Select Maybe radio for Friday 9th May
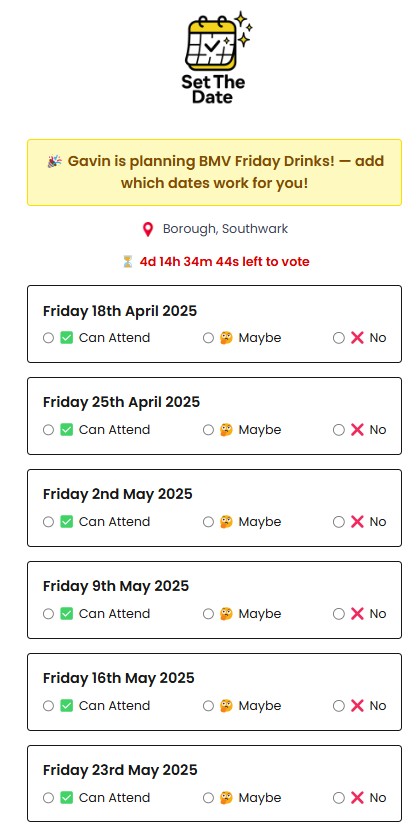This screenshot has height=831, width=420. click(208, 614)
